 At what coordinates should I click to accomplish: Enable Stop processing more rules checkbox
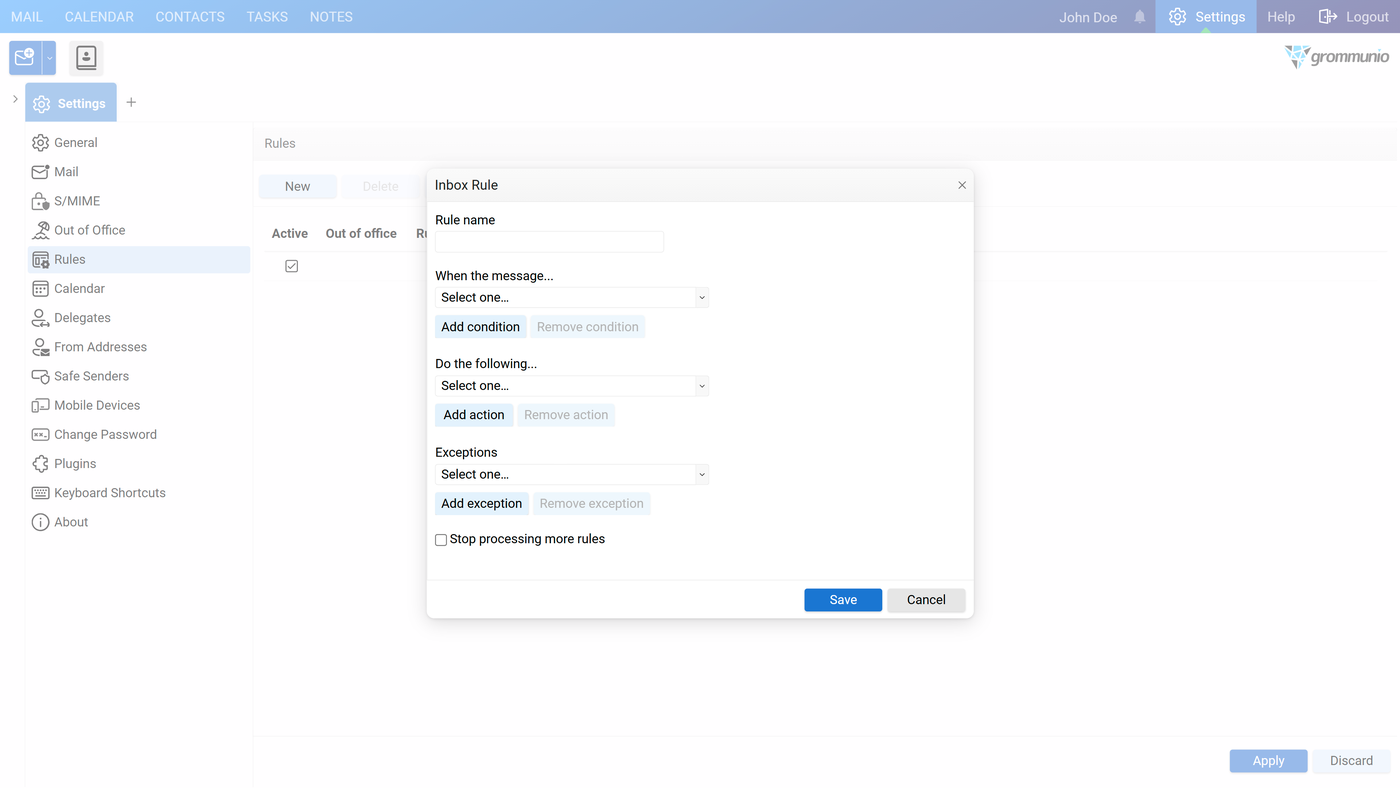click(441, 540)
